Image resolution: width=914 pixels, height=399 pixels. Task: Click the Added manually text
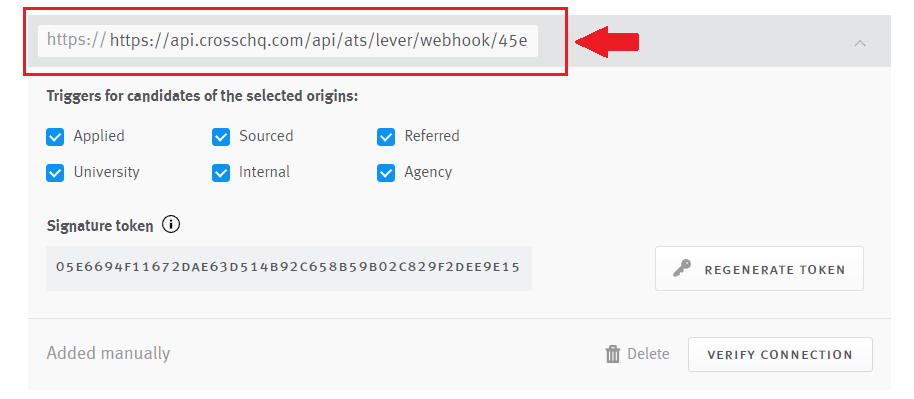(x=108, y=354)
